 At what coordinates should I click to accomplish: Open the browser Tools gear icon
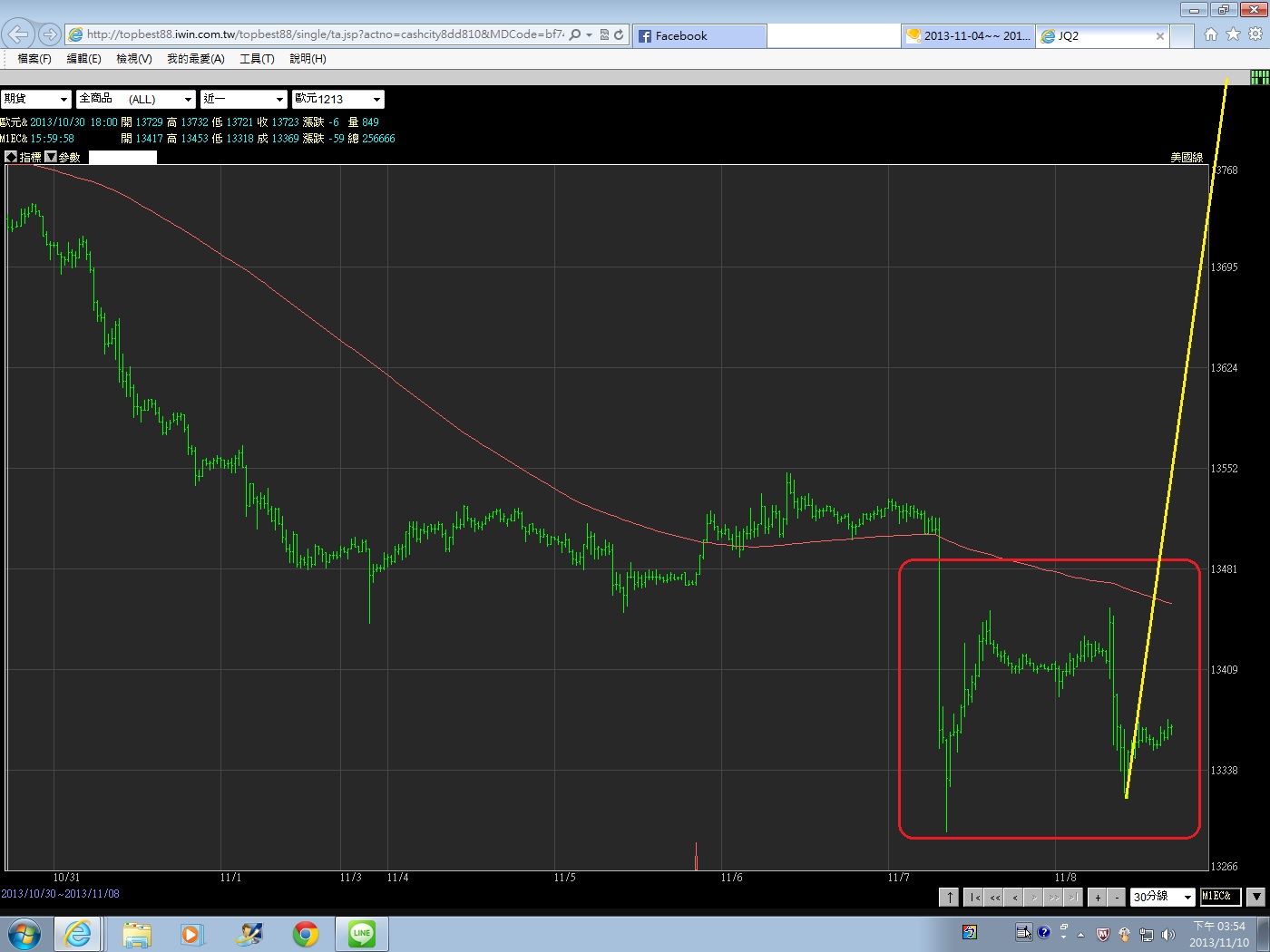pyautogui.click(x=1255, y=34)
